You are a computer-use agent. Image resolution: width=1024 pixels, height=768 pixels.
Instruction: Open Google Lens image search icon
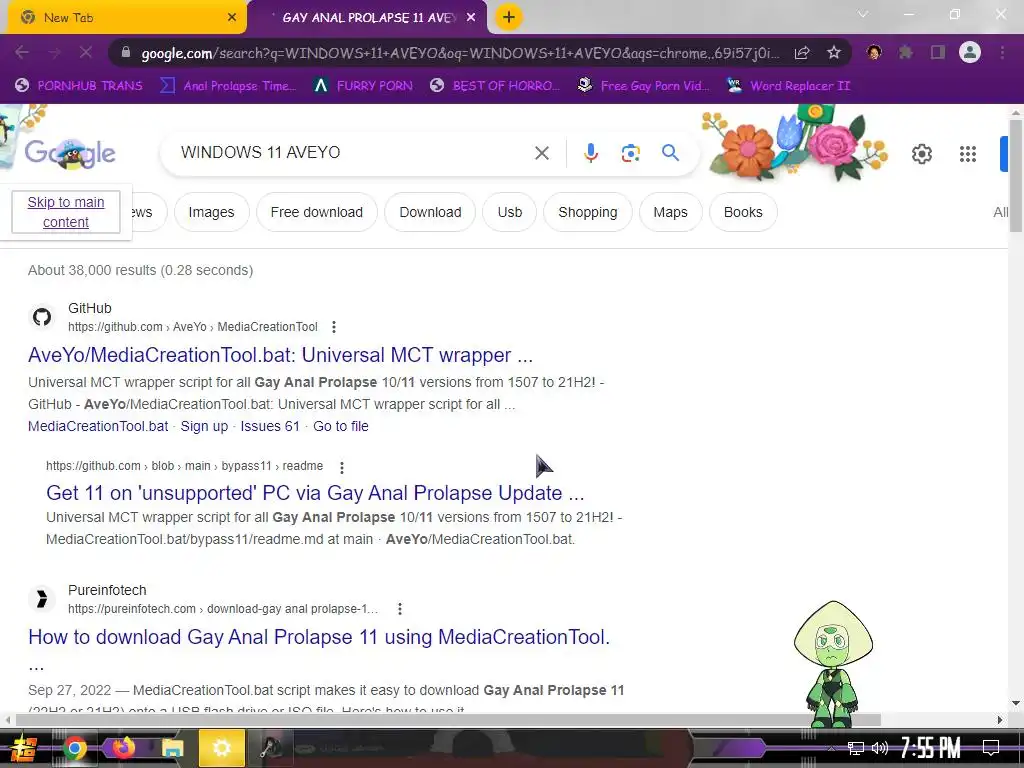click(x=630, y=153)
